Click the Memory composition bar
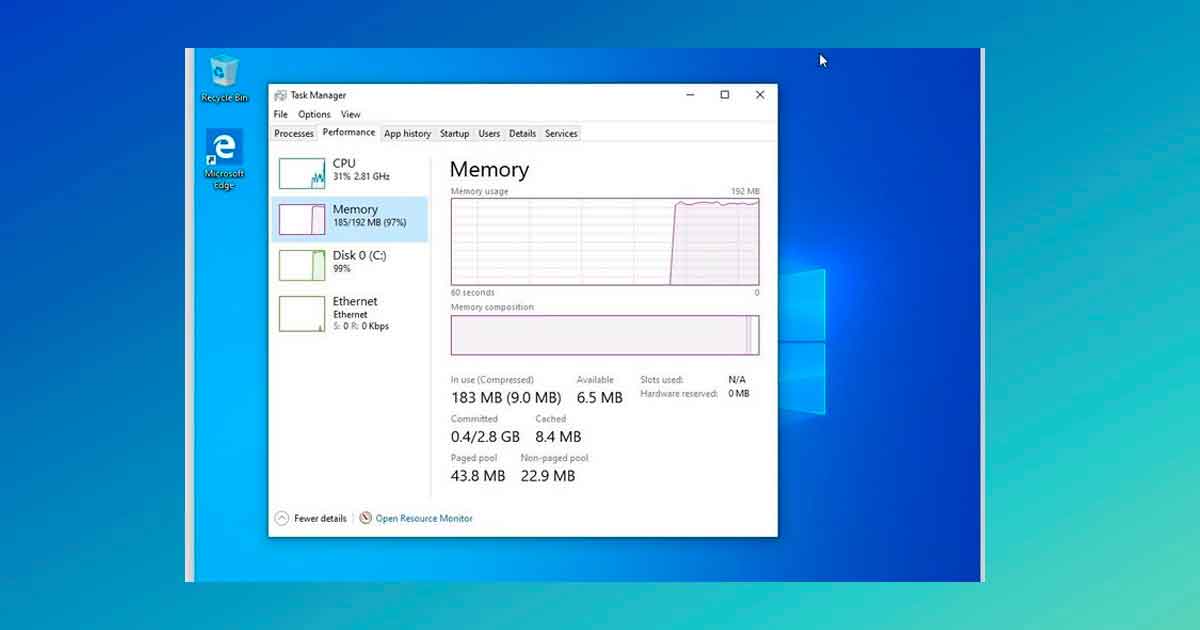This screenshot has height=630, width=1200. tap(605, 335)
